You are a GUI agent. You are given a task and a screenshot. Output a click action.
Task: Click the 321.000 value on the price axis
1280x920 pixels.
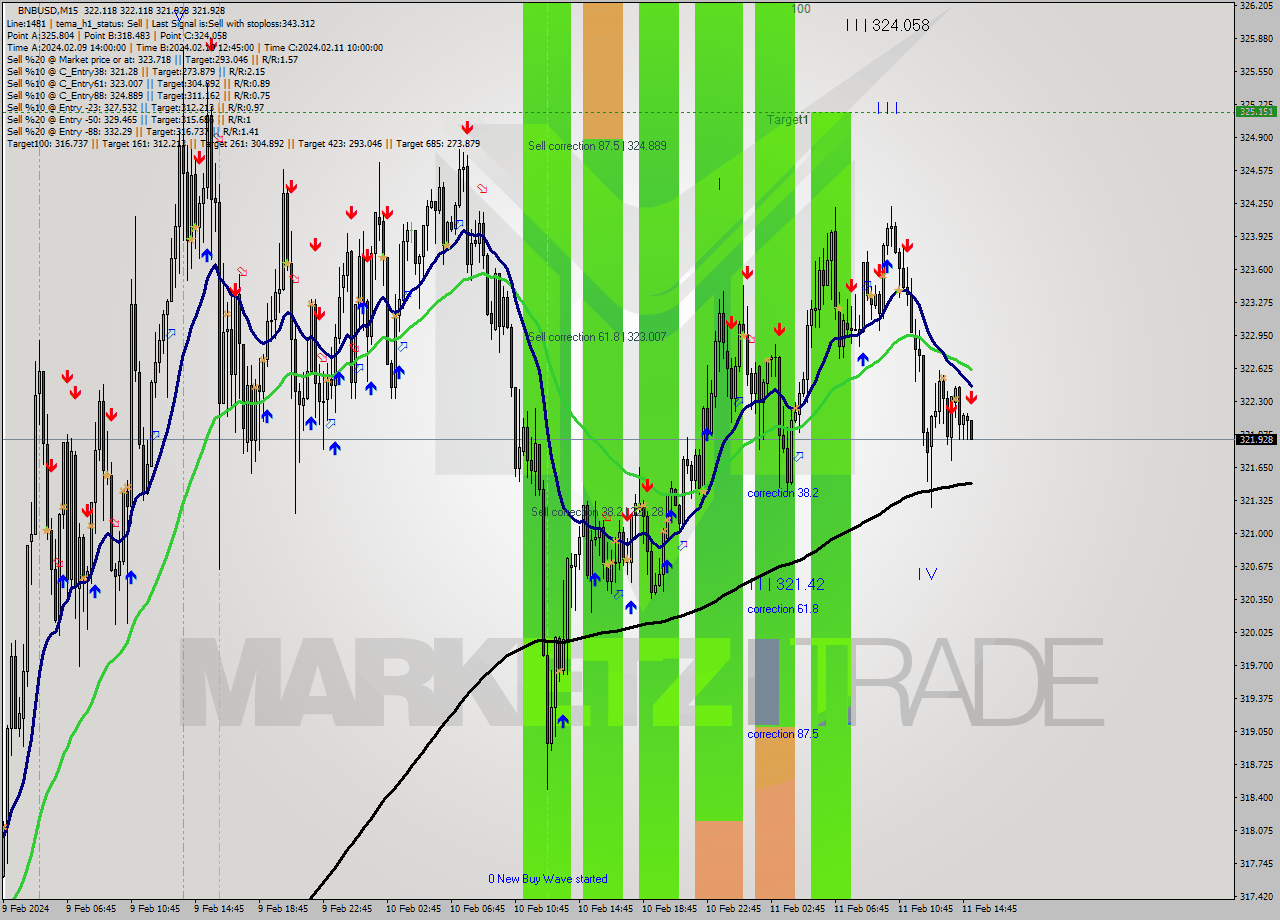1256,533
